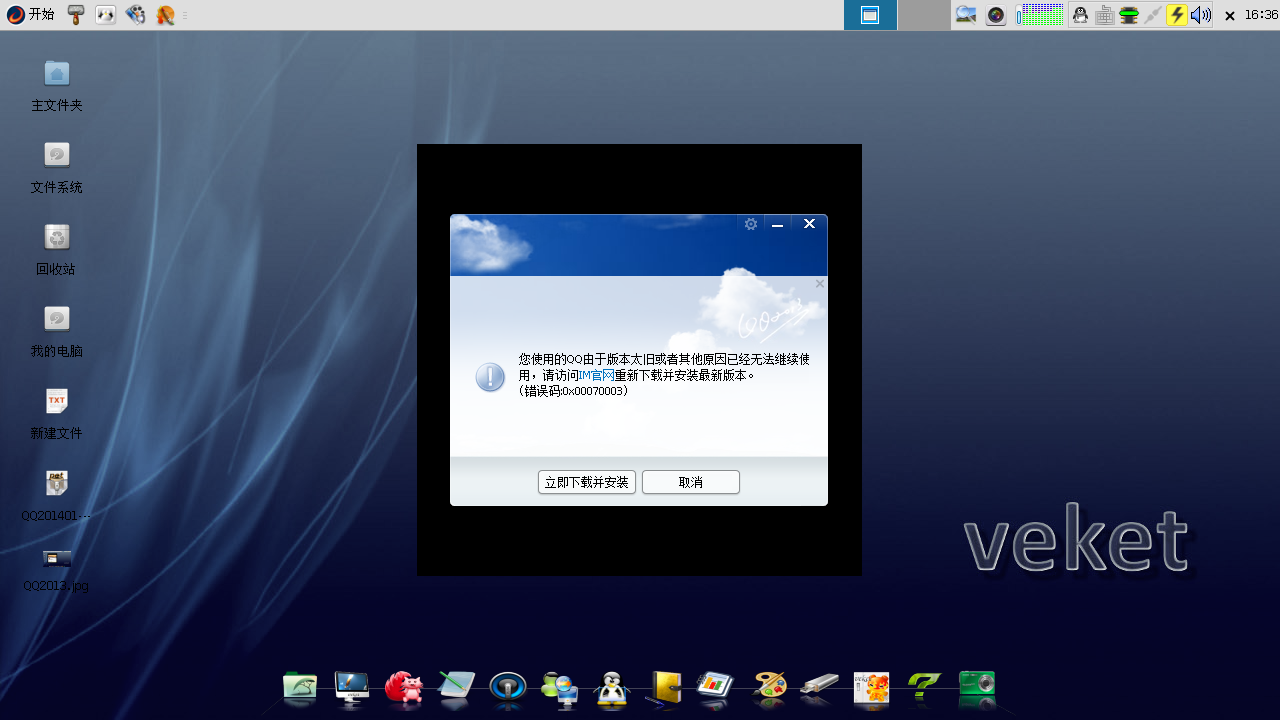
Task: Launch the green camera dock icon
Action: click(x=976, y=686)
